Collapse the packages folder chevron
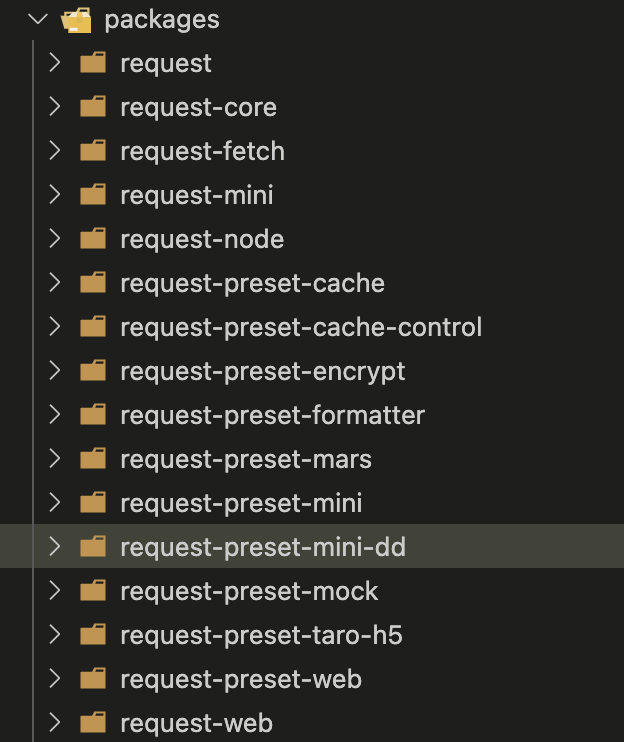This screenshot has height=742, width=624. point(37,19)
